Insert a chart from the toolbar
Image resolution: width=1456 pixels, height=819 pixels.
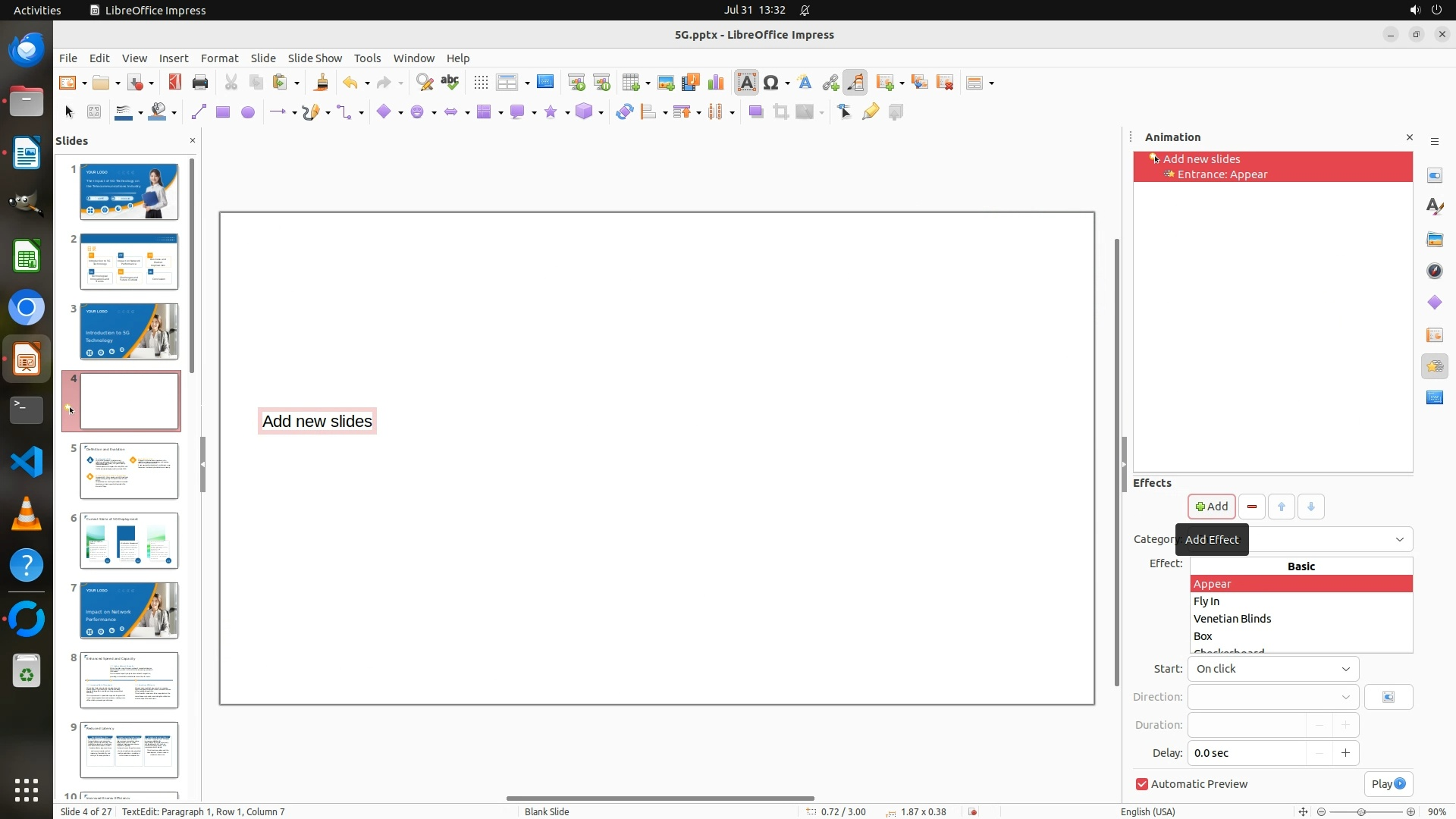point(715,83)
